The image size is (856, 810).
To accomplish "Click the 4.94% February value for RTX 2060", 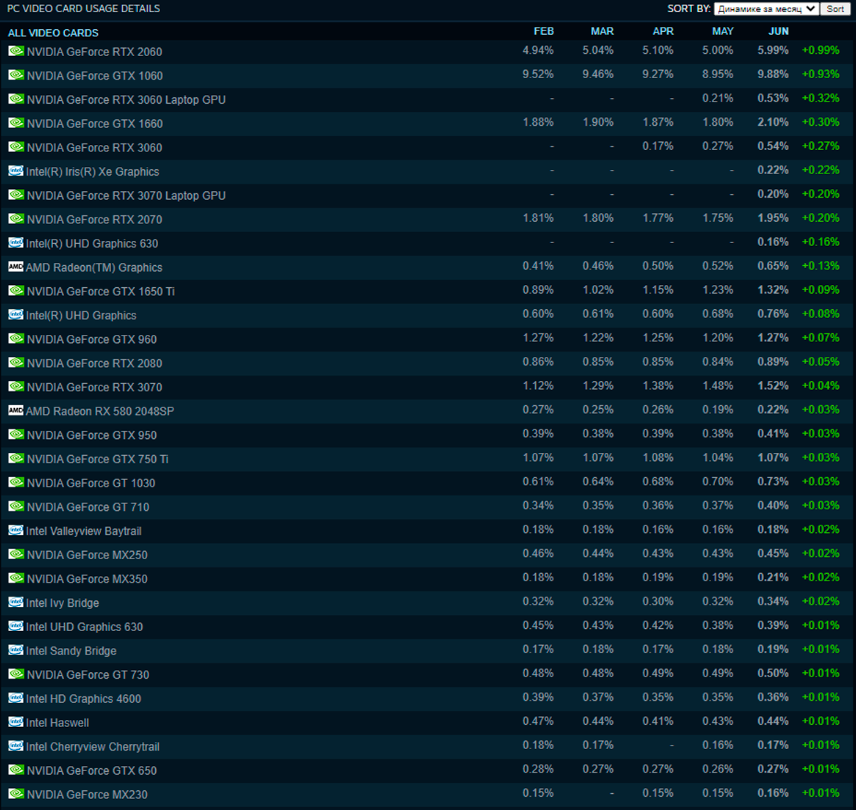I will coord(538,50).
